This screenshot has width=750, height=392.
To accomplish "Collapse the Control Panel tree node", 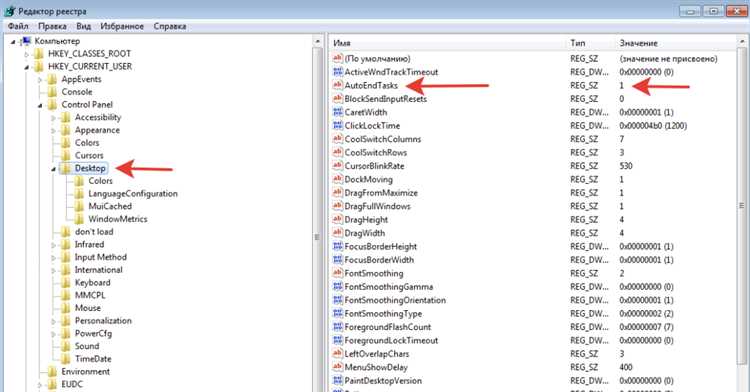I will coord(40,105).
